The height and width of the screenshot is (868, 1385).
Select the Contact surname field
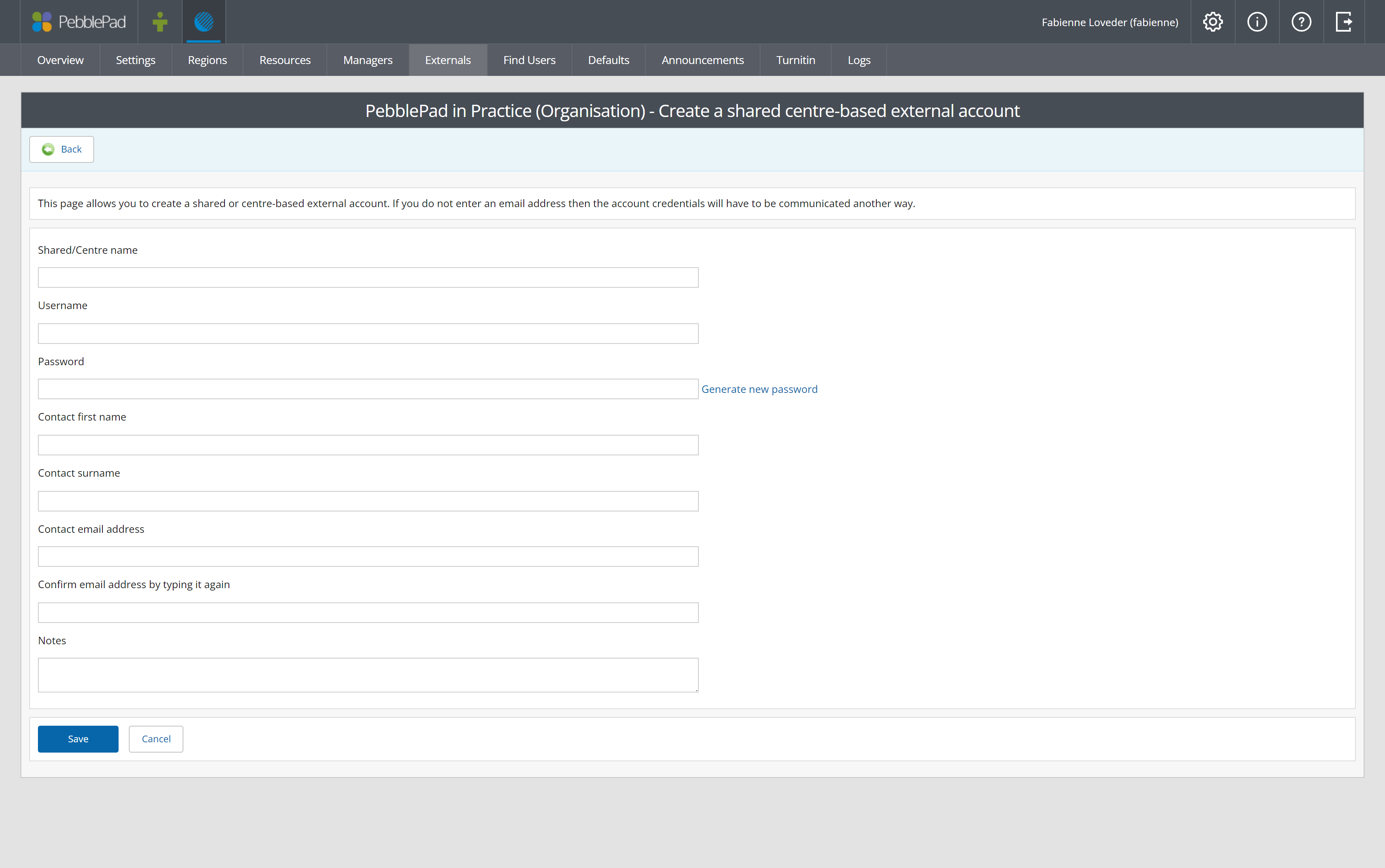click(368, 501)
